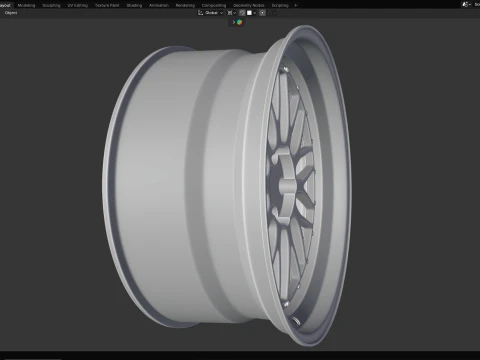Click the snap target increment icon
480x360 pixels.
click(249, 13)
